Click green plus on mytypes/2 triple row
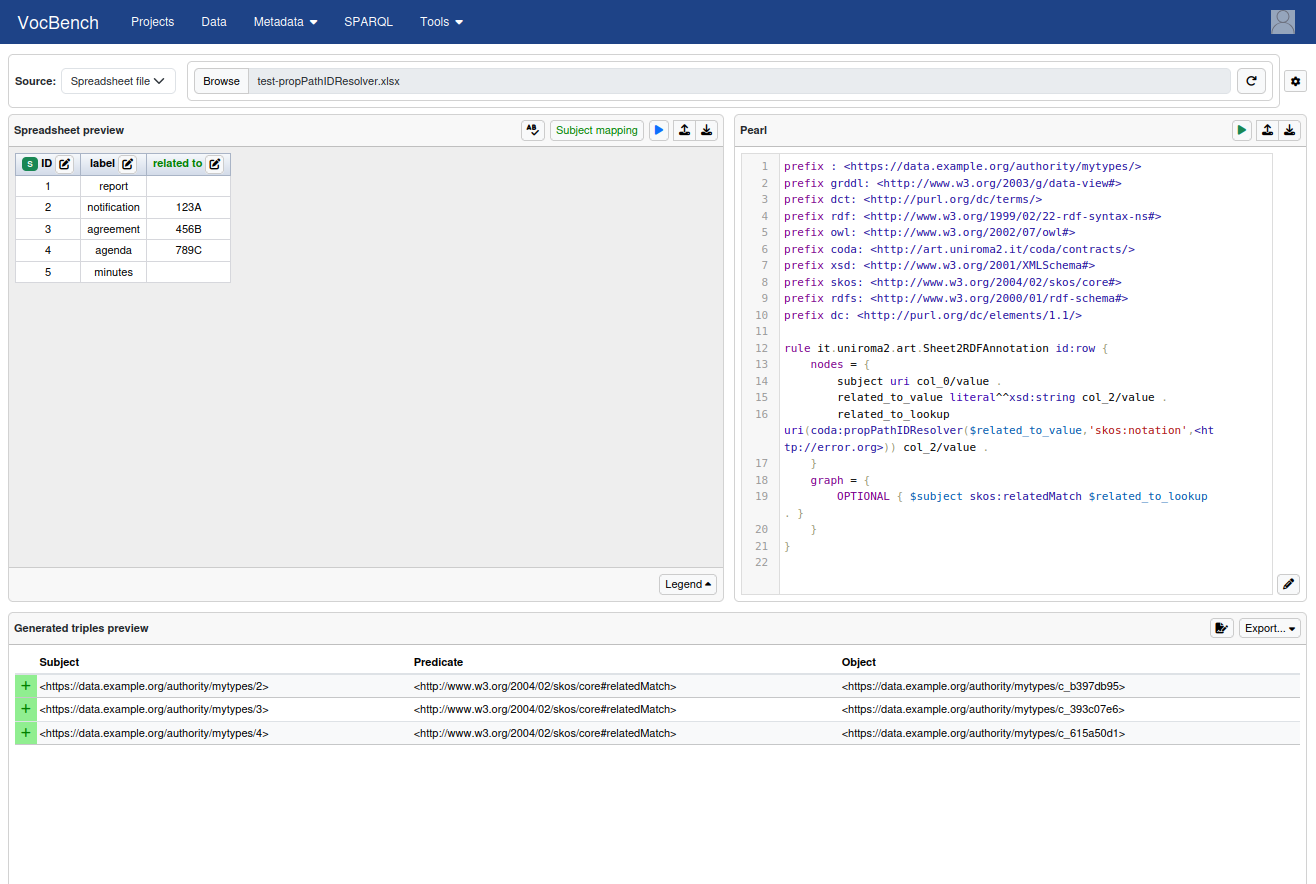 [x=26, y=686]
